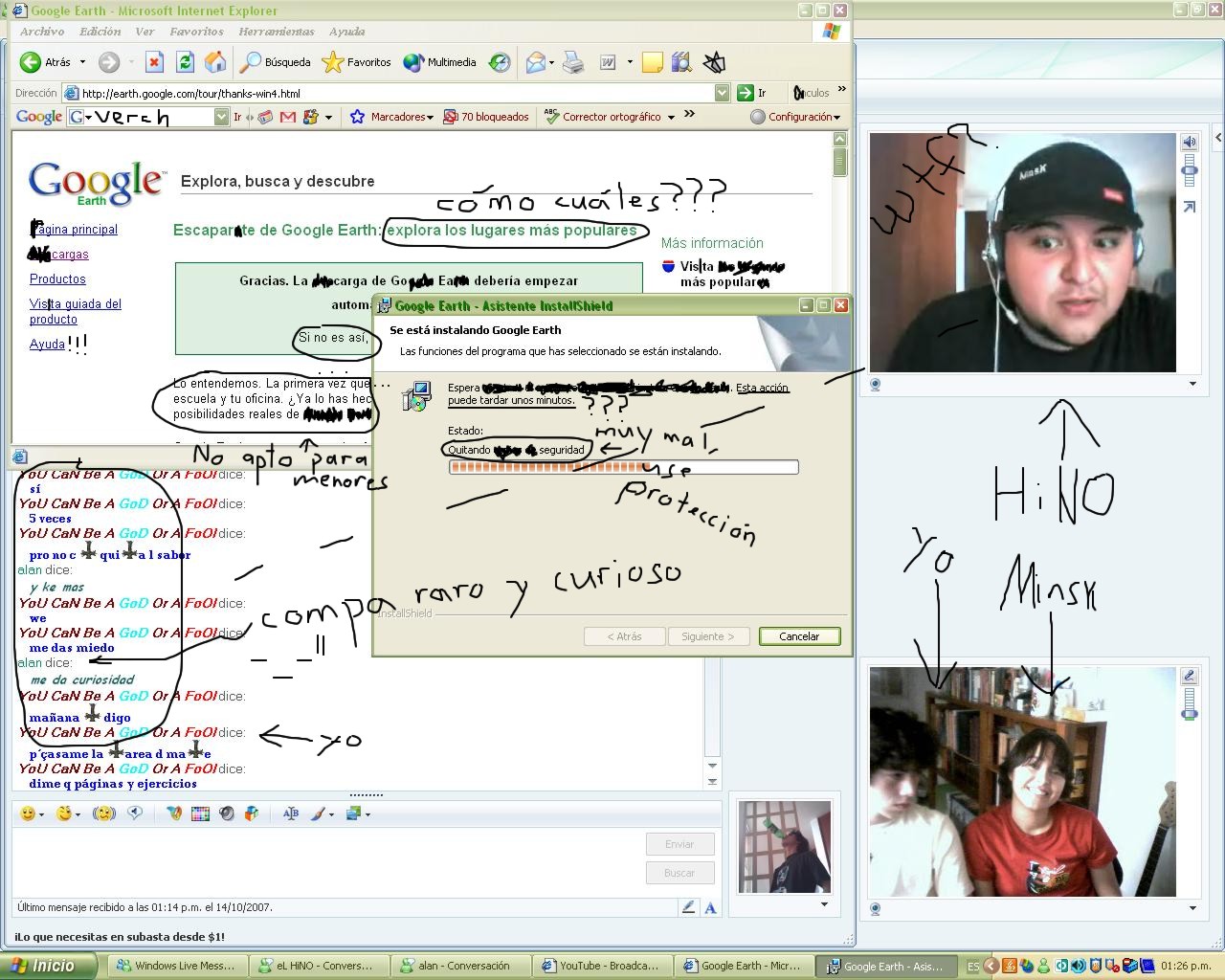Viewport: 1225px width, 980px height.
Task: Open the address bar URL dropdown
Action: [x=723, y=93]
